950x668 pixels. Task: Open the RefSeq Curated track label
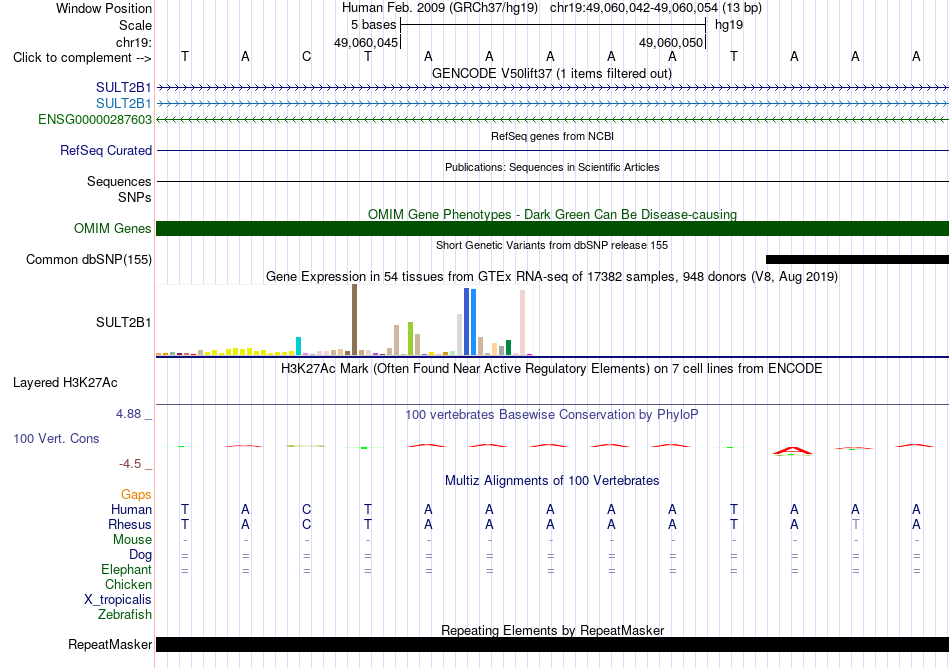click(106, 150)
